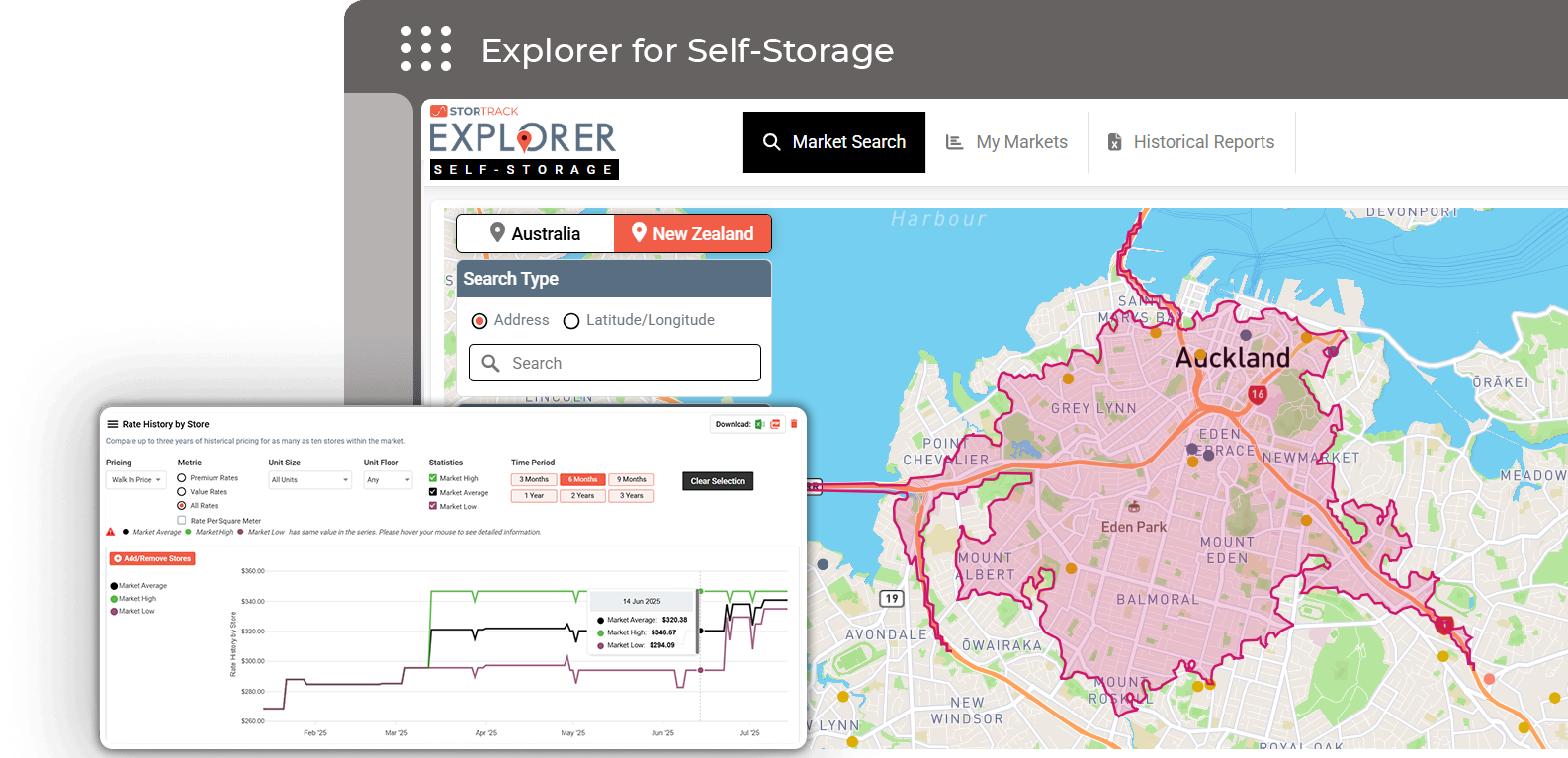Image resolution: width=1568 pixels, height=758 pixels.
Task: Click the red trash delete icon
Action: 793,424
